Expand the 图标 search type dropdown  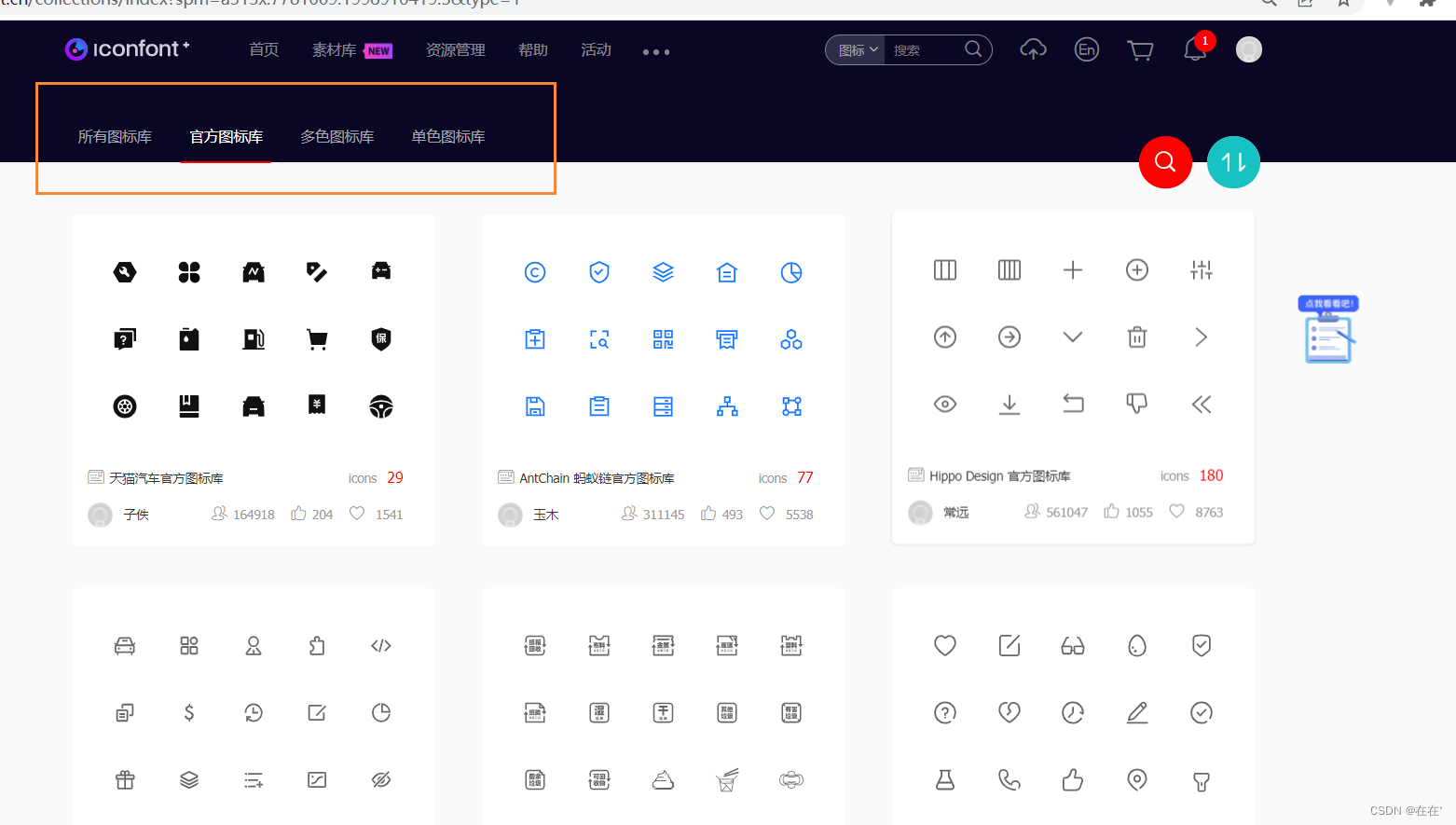[x=854, y=49]
